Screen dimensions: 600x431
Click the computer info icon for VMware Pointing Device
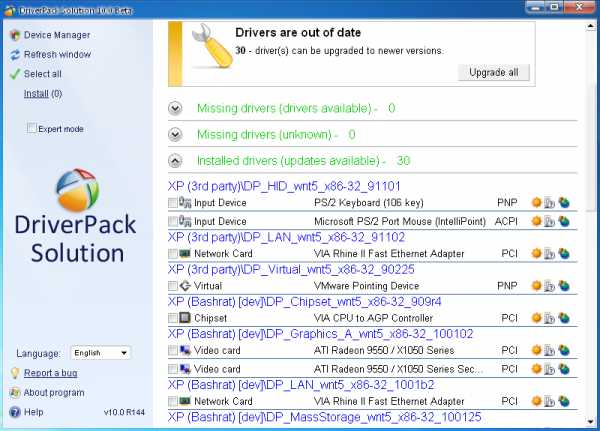coord(549,286)
